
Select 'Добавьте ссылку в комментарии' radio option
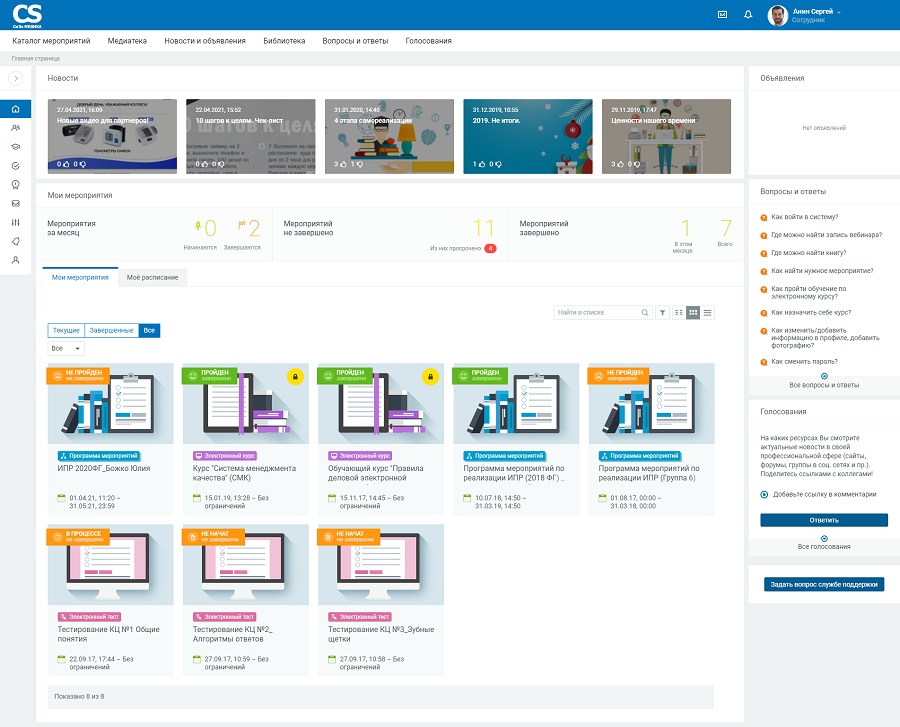point(765,494)
